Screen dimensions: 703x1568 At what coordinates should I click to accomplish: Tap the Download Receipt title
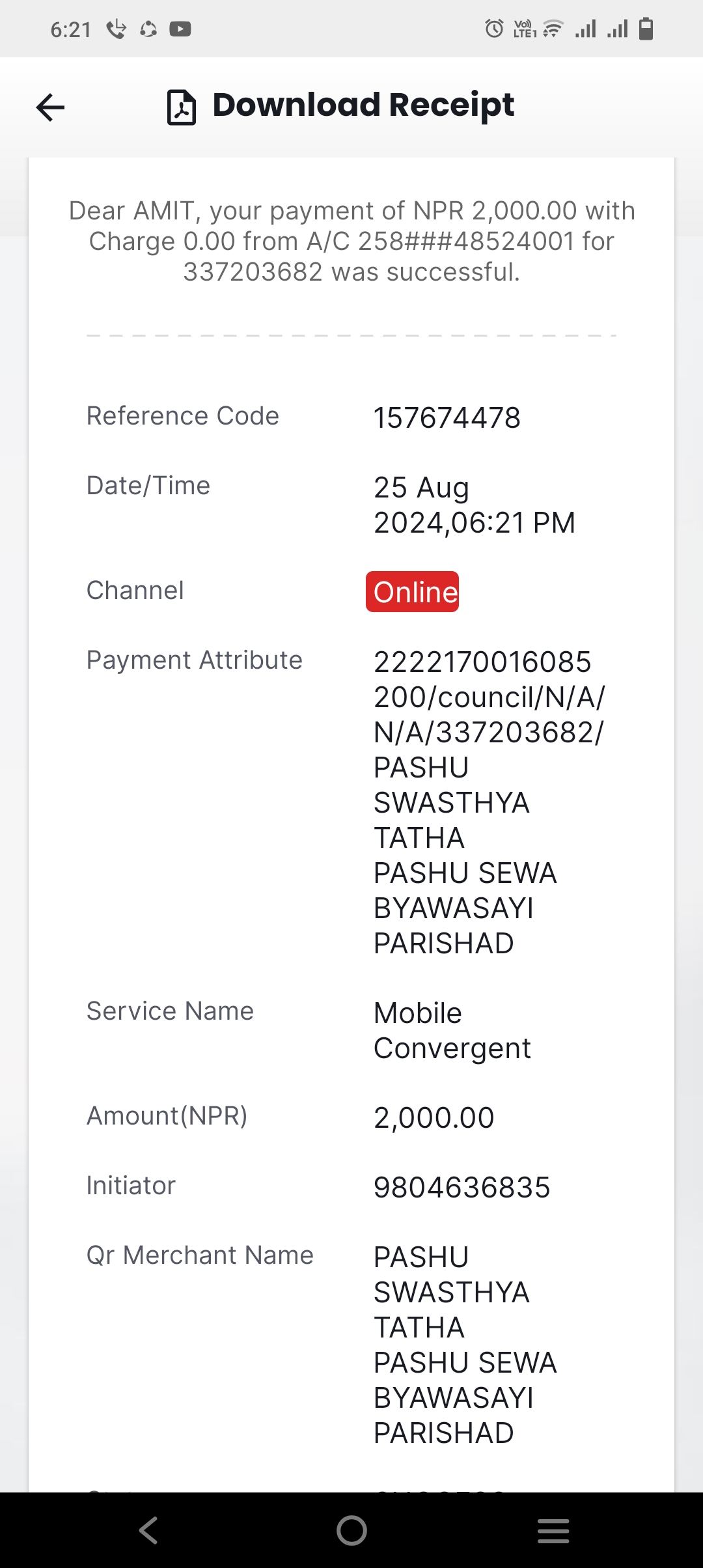pyautogui.click(x=363, y=105)
